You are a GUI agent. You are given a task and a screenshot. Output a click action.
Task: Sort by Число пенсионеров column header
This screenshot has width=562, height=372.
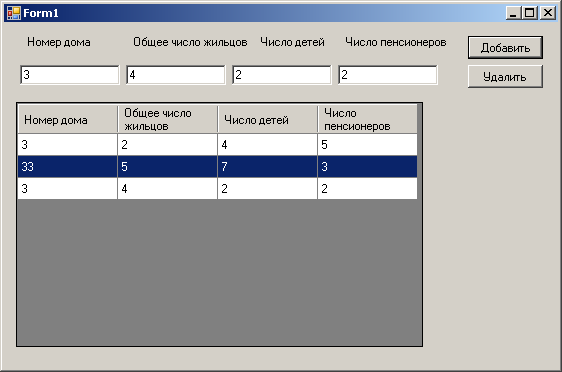coord(367,119)
